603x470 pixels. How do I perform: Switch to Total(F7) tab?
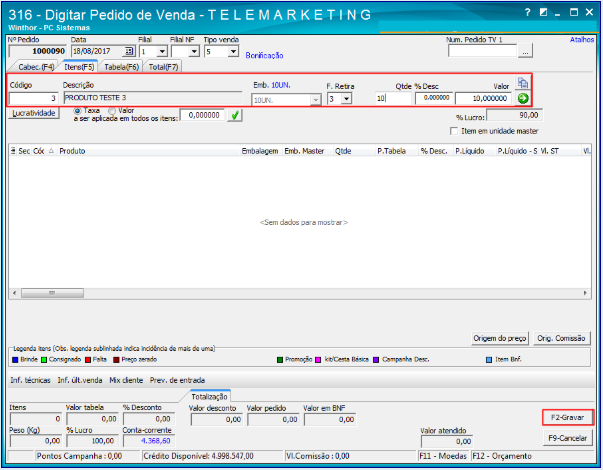tap(163, 67)
